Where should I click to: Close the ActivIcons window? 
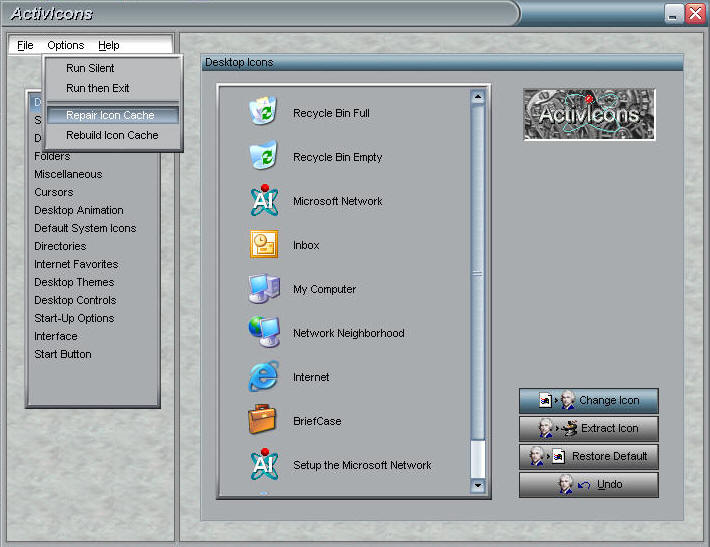[x=695, y=14]
